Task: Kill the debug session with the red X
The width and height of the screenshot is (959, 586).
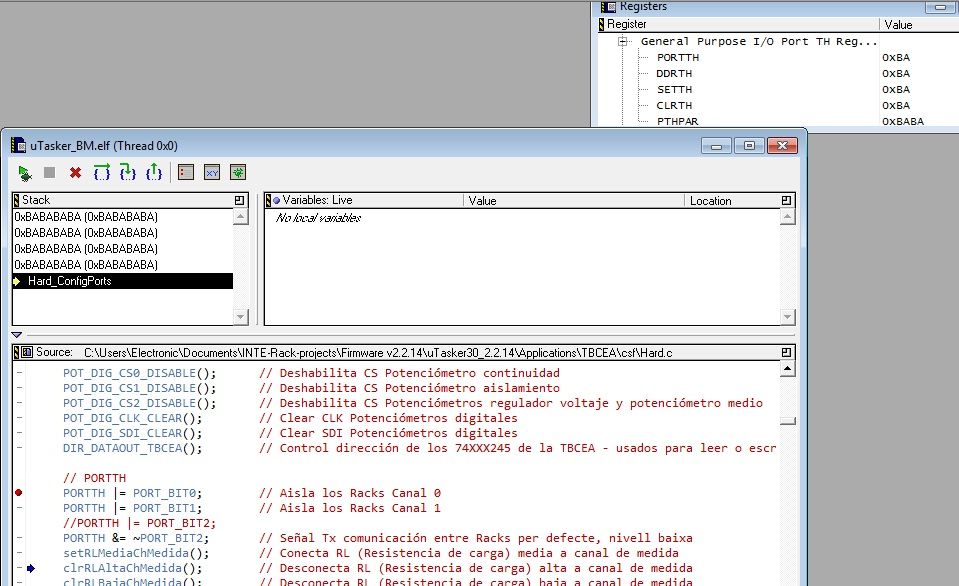Action: click(75, 173)
